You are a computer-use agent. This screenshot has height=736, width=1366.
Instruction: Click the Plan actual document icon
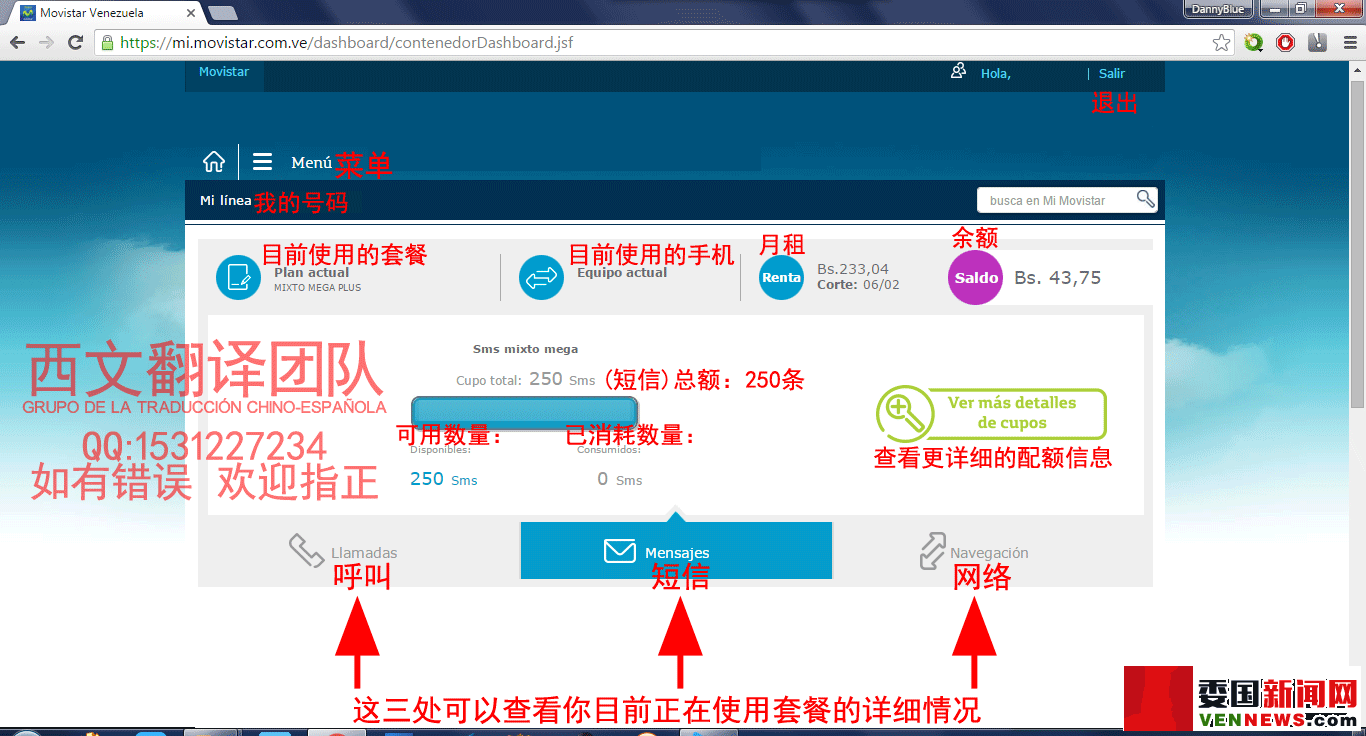point(239,277)
